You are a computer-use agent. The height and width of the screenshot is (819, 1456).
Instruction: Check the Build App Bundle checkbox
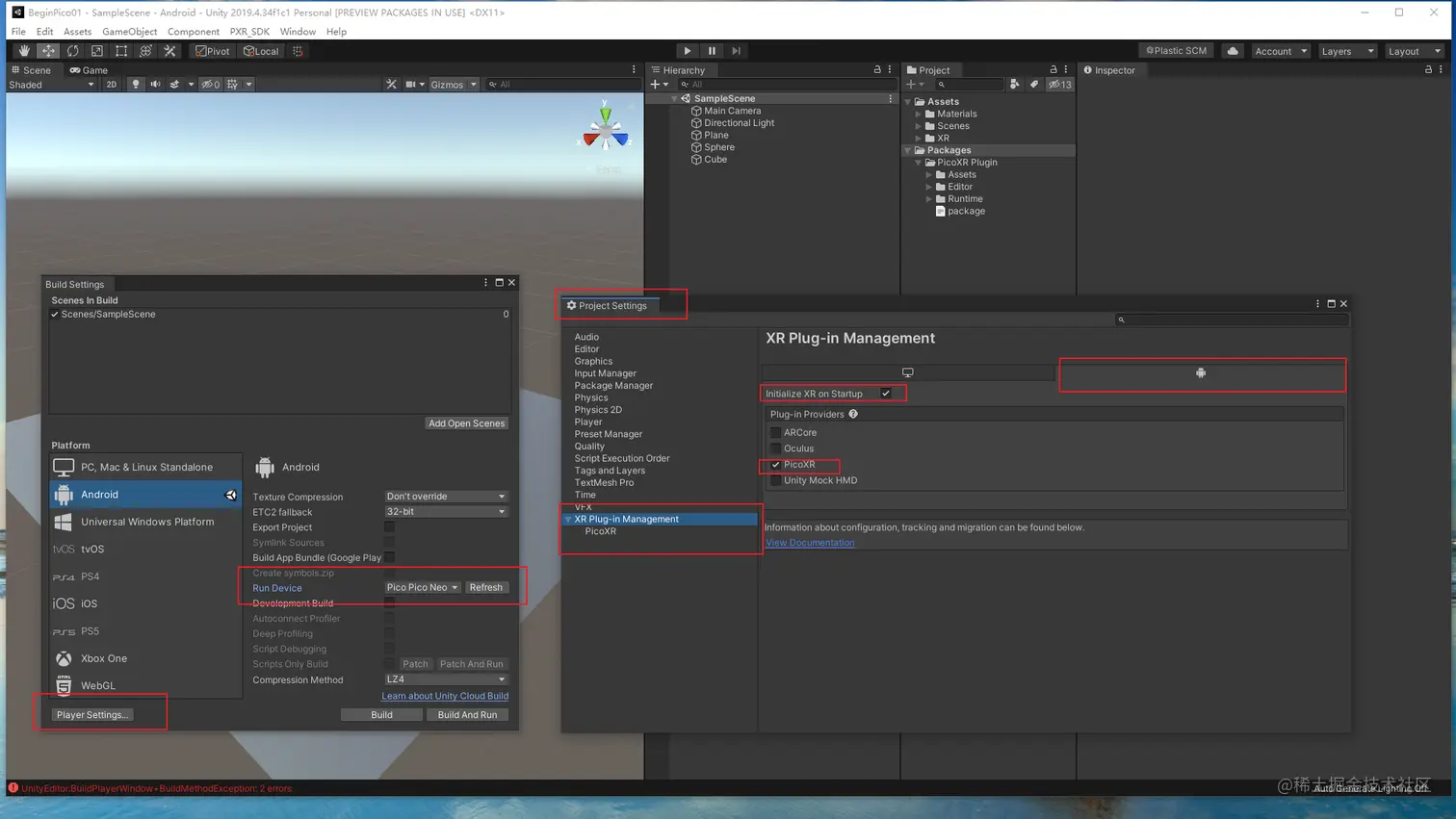point(390,557)
